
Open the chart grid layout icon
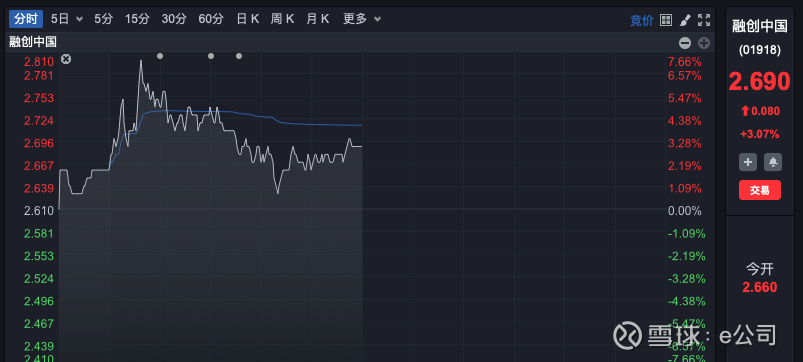click(x=666, y=20)
